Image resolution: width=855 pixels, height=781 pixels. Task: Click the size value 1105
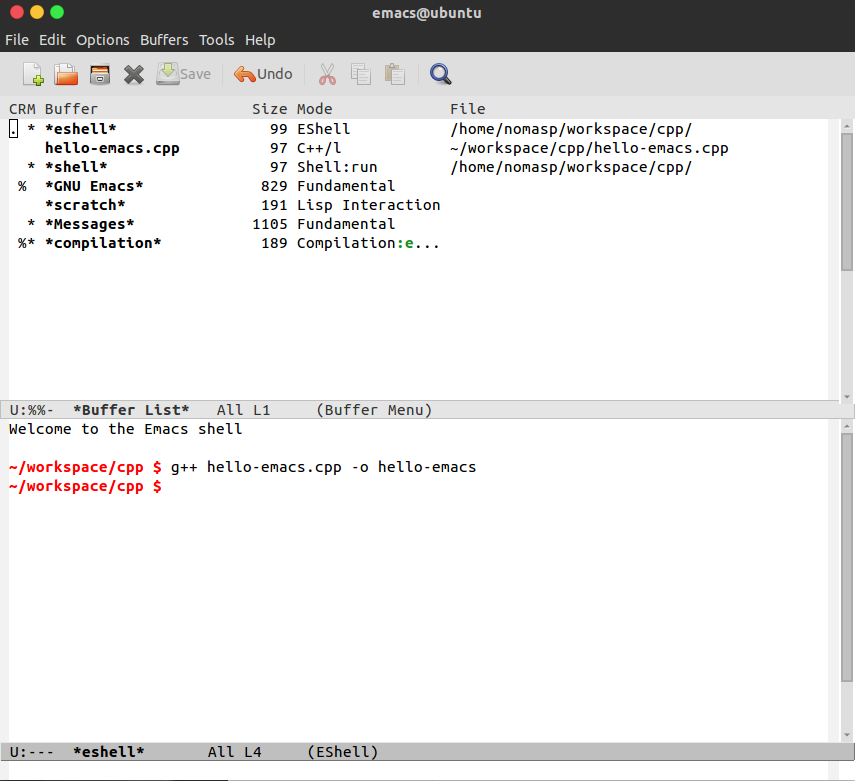pyautogui.click(x=269, y=224)
